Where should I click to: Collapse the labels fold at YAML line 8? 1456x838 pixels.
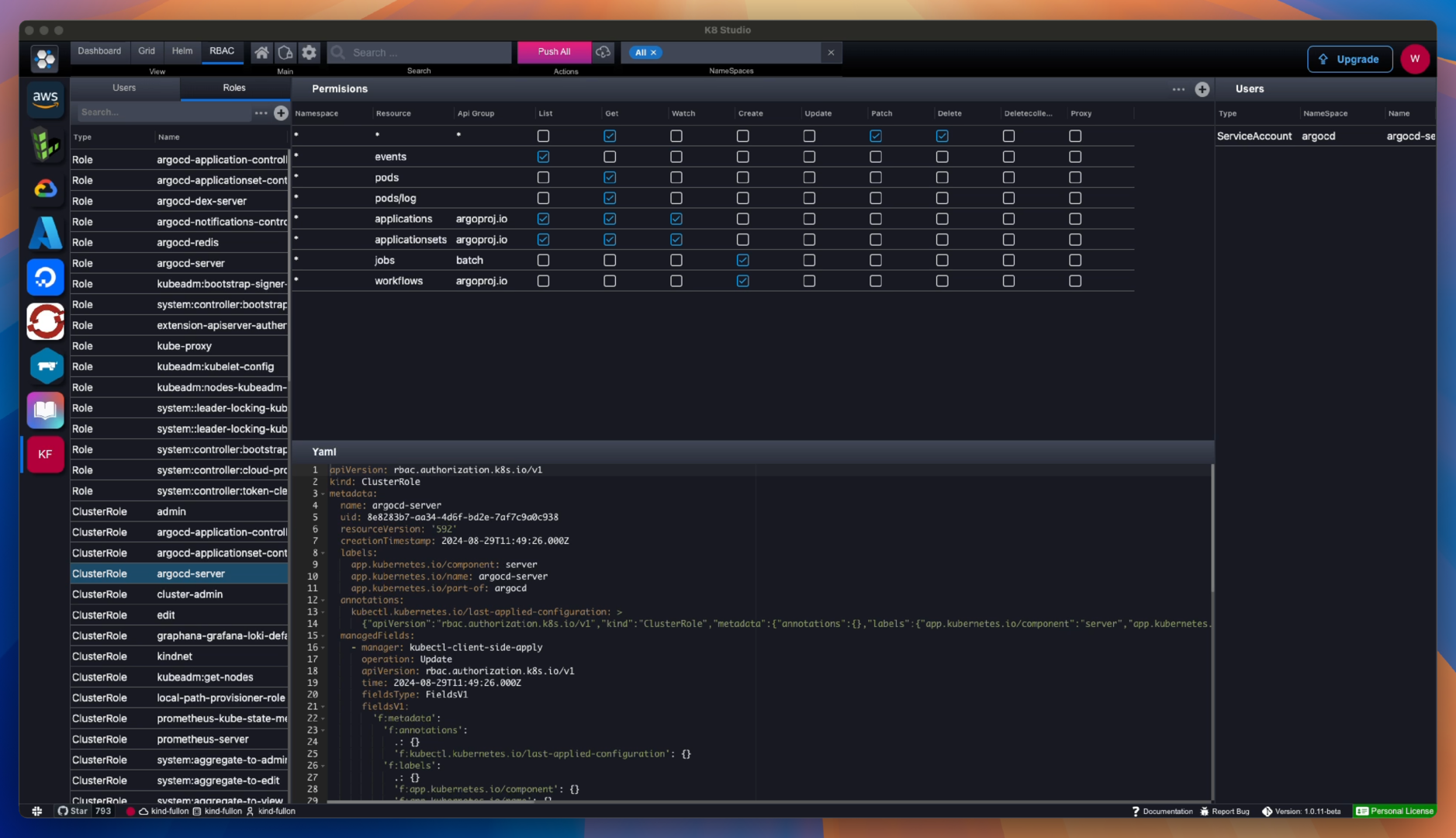(x=323, y=553)
